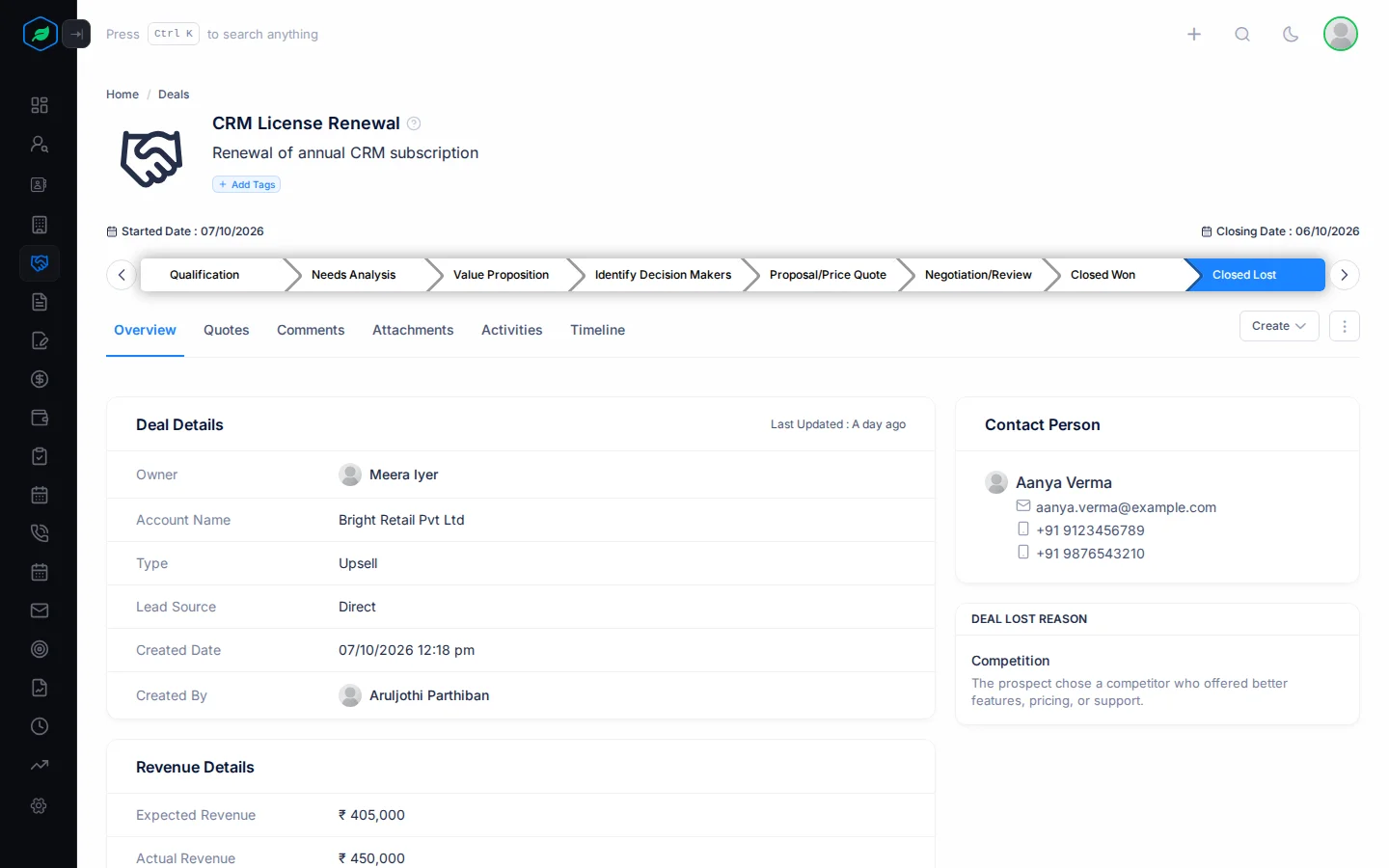Click the pipeline stages right arrow
The height and width of the screenshot is (868, 1389).
tap(1345, 275)
